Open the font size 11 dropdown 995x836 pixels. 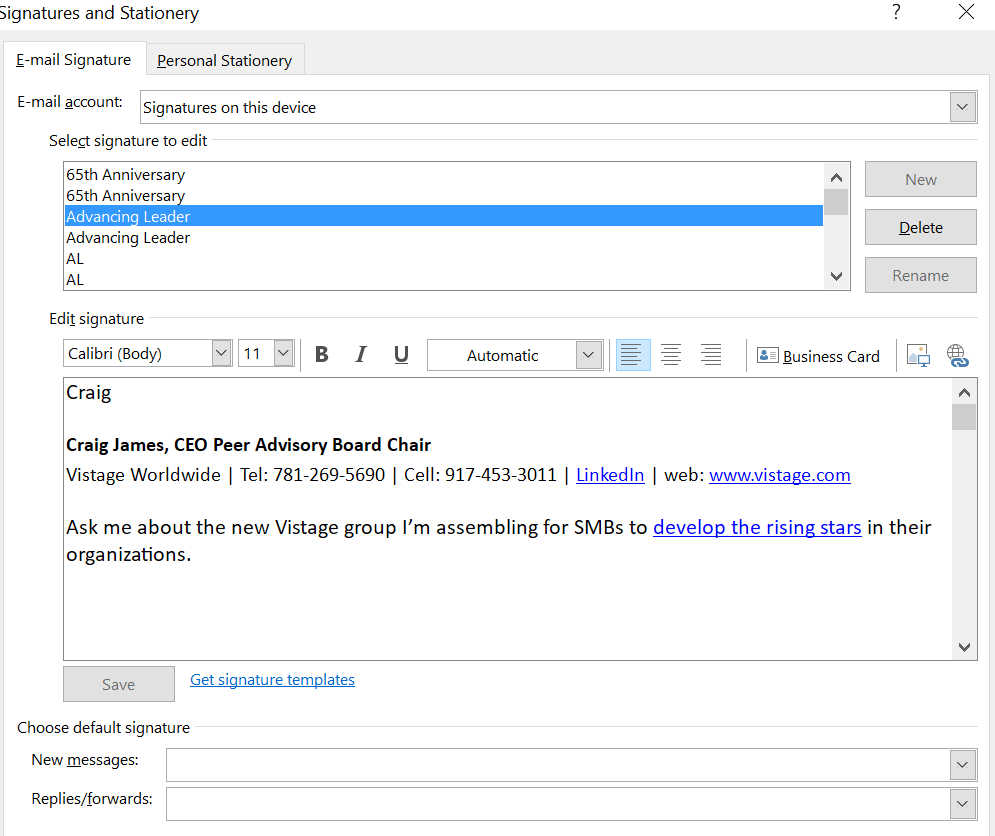click(283, 352)
